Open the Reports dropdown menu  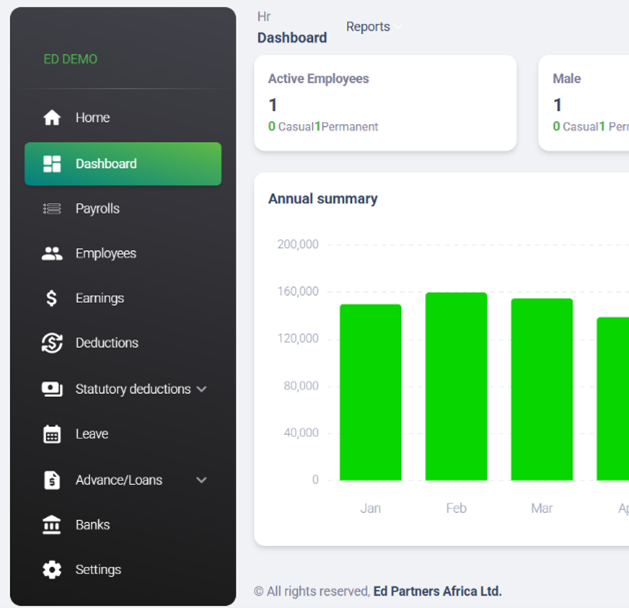point(372,27)
